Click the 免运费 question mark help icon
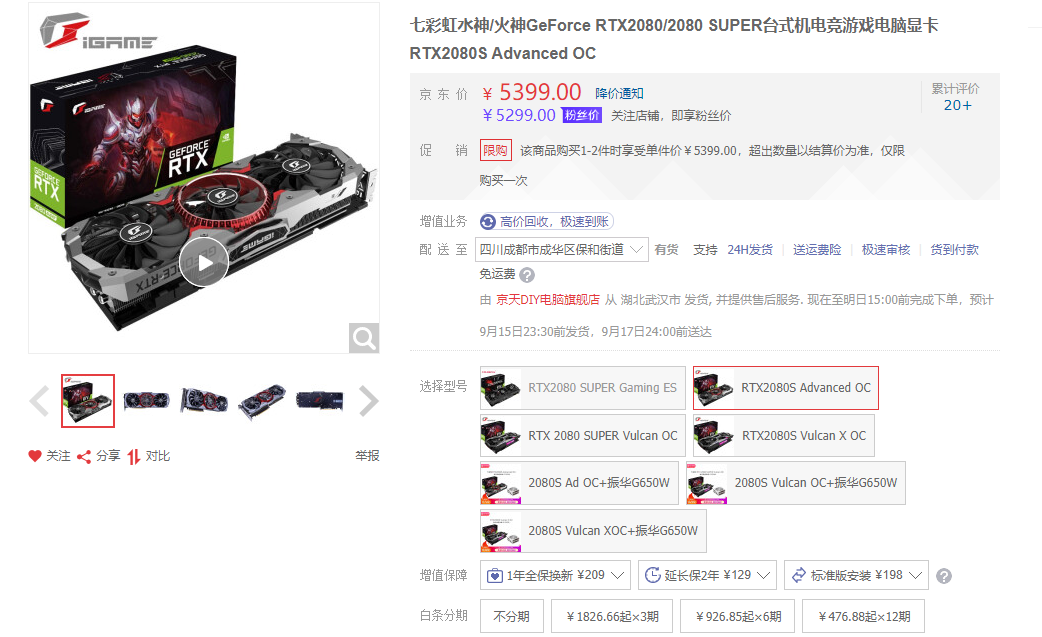 click(x=527, y=274)
